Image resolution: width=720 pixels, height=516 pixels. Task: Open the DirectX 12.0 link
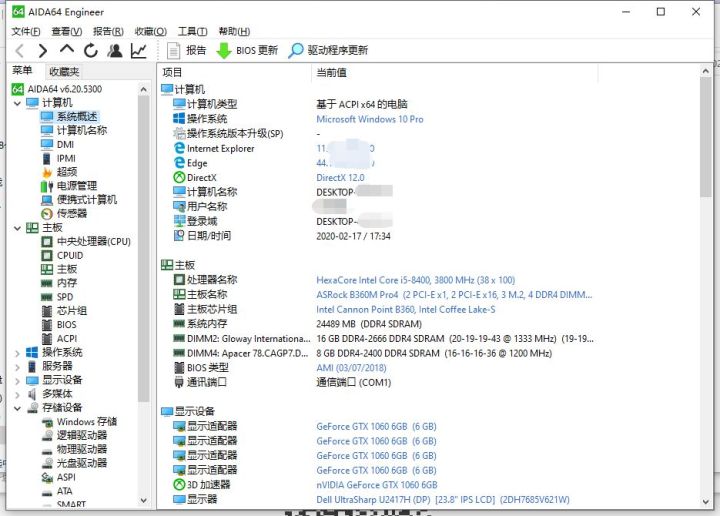[x=340, y=178]
